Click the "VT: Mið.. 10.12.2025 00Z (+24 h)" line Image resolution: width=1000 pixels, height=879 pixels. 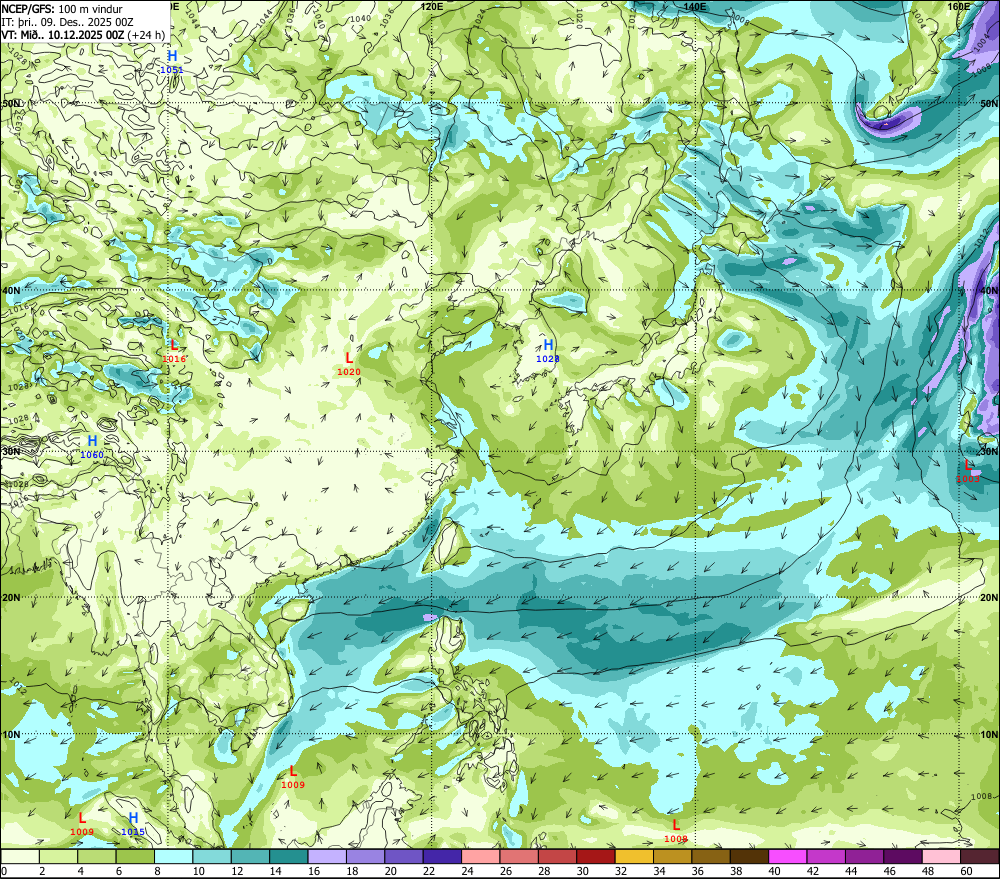click(x=83, y=35)
